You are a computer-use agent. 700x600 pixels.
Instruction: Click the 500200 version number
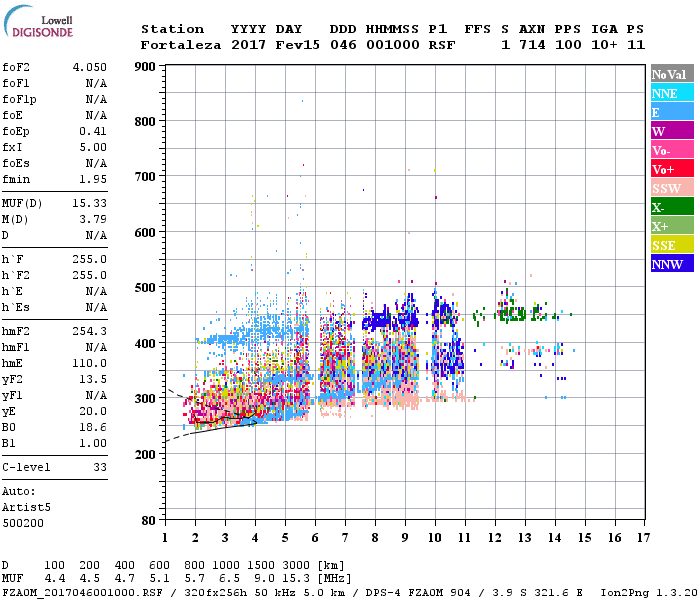(x=23, y=523)
